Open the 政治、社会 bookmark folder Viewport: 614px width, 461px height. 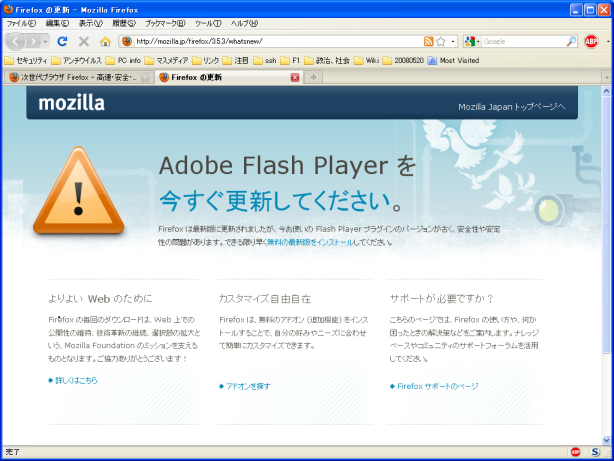[327, 60]
